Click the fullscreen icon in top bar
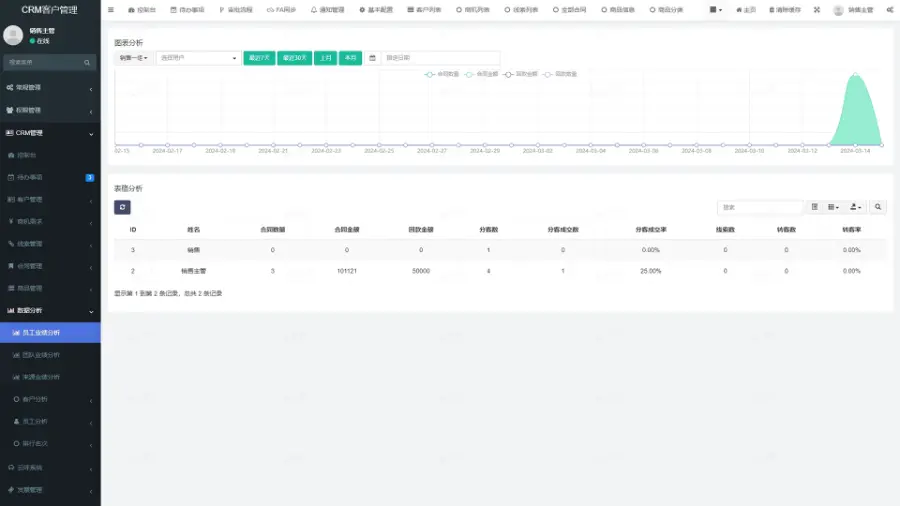 point(816,10)
